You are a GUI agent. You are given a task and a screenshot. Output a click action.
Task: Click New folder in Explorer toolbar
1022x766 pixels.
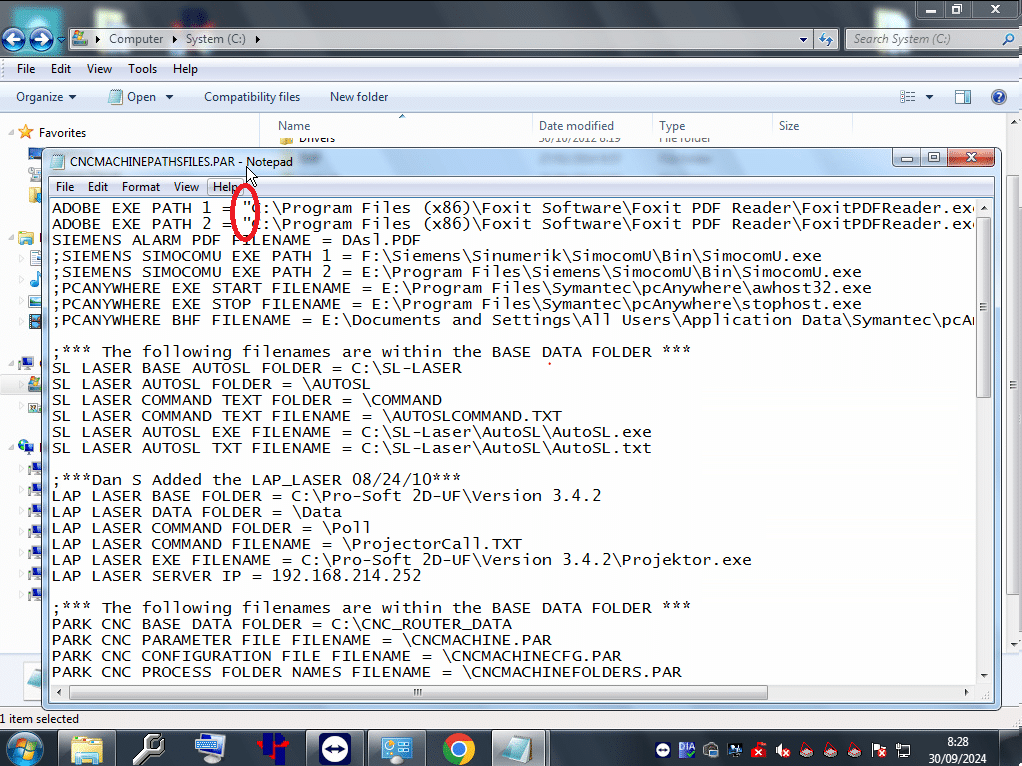[359, 97]
